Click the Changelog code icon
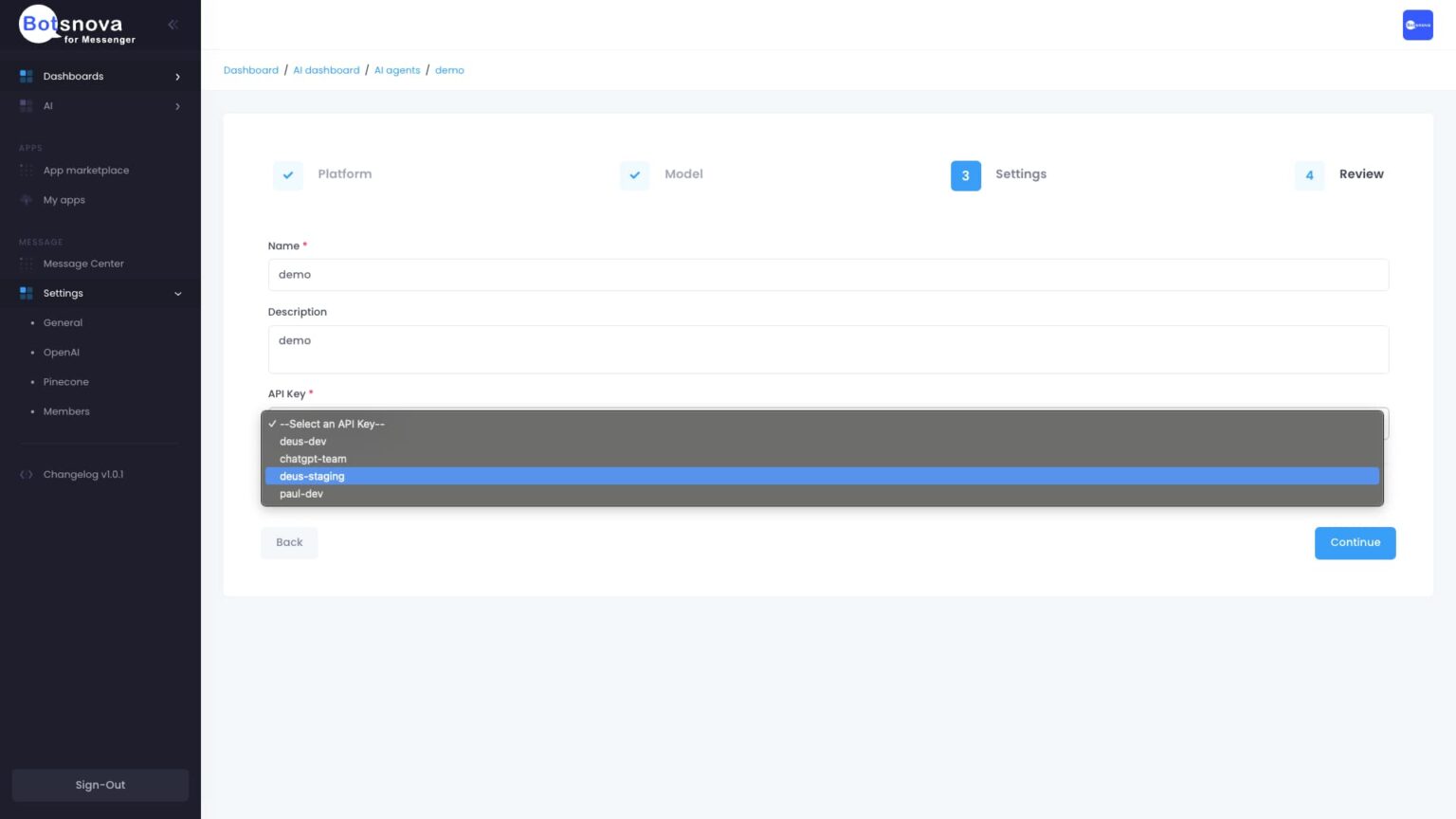This screenshot has width=1456, height=819. [27, 475]
